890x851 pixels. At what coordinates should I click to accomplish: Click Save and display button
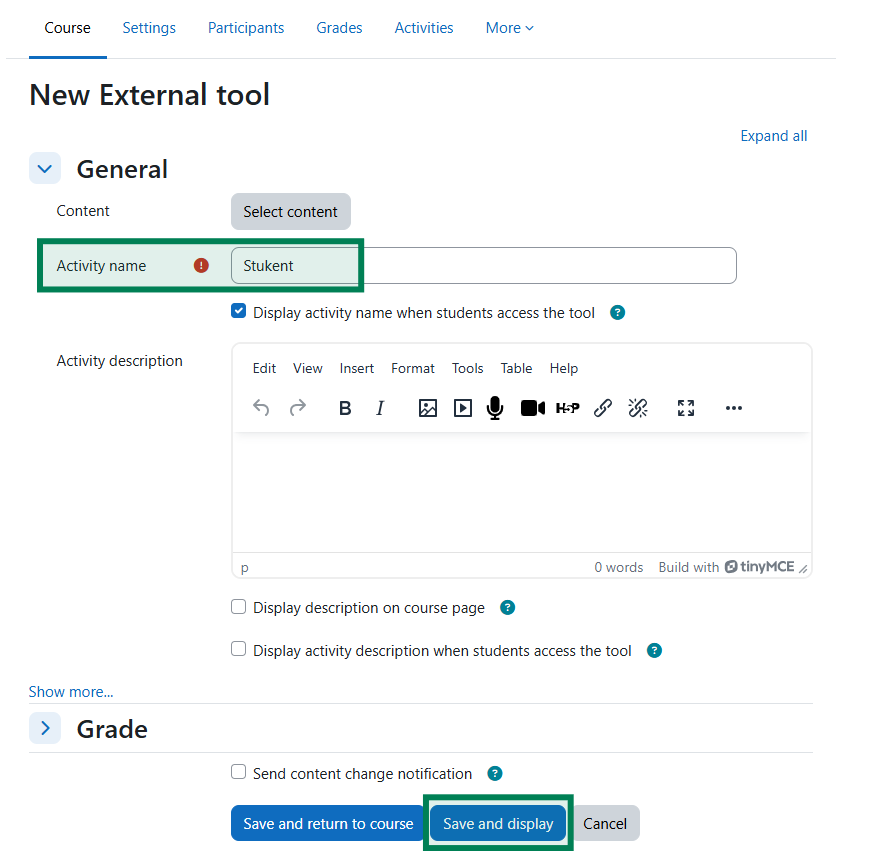[498, 823]
